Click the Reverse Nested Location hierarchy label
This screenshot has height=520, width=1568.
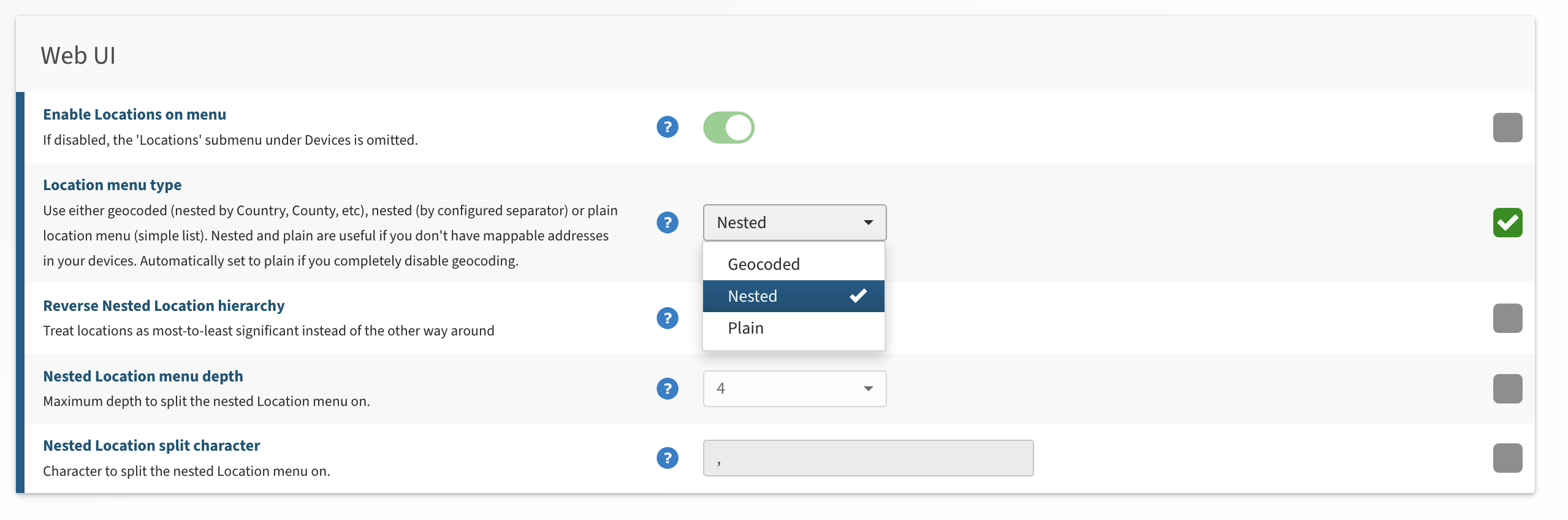164,305
